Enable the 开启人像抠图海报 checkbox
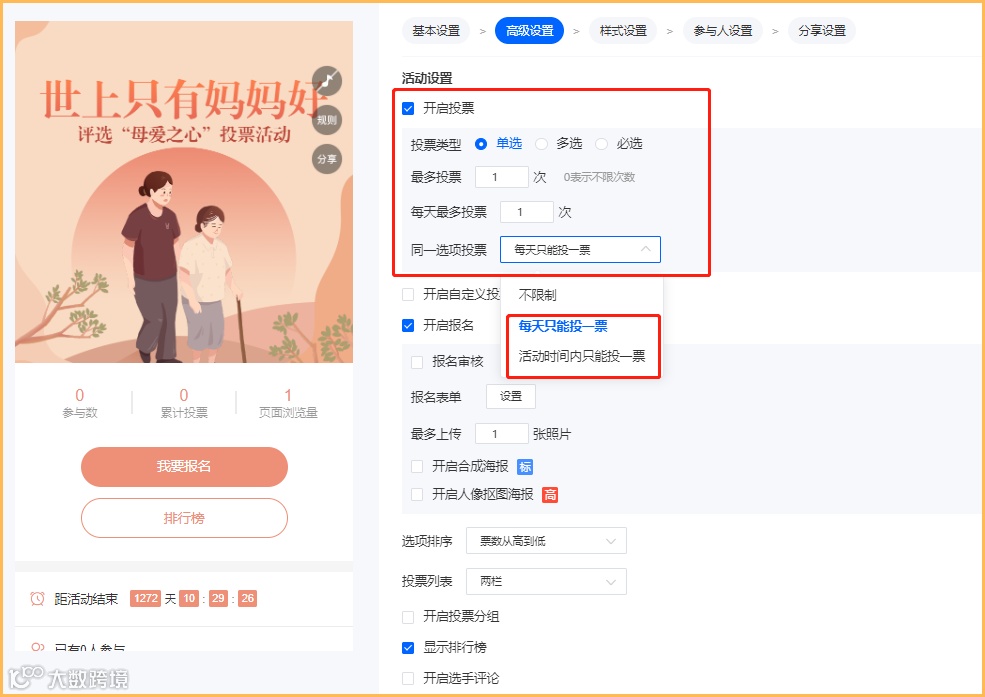Image resolution: width=985 pixels, height=697 pixels. tap(417, 495)
